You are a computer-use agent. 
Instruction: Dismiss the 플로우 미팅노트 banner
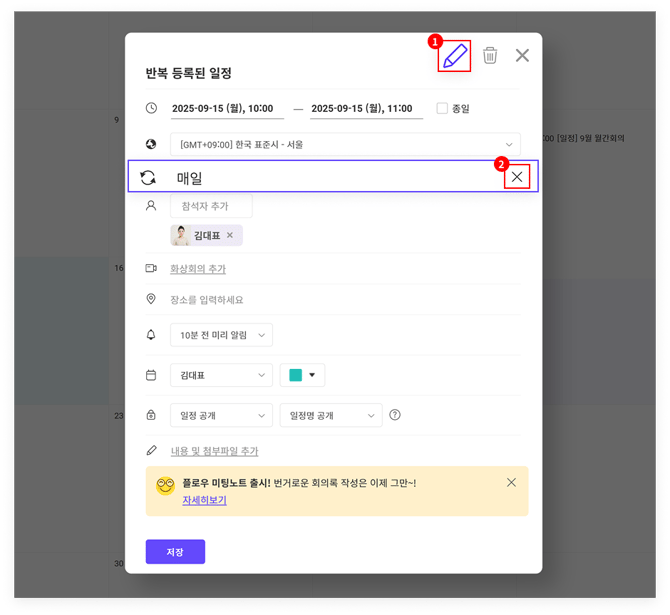(x=511, y=482)
